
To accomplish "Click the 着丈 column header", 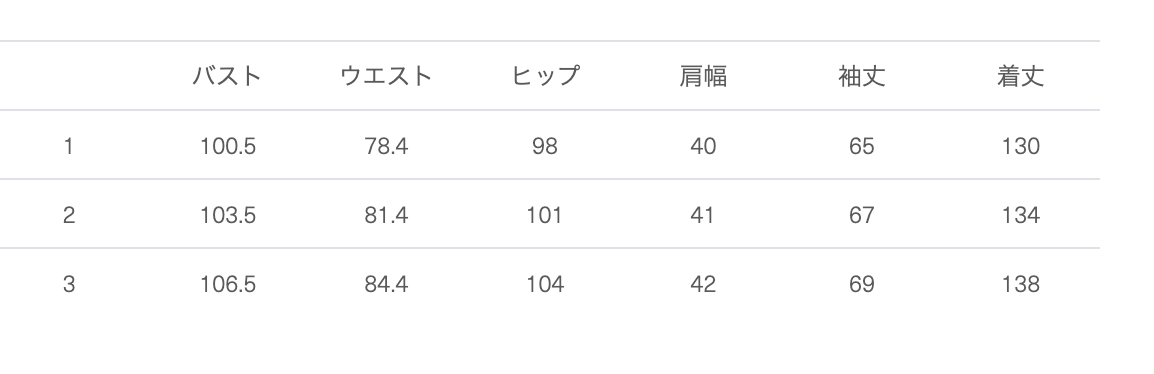I will pyautogui.click(x=1020, y=76).
